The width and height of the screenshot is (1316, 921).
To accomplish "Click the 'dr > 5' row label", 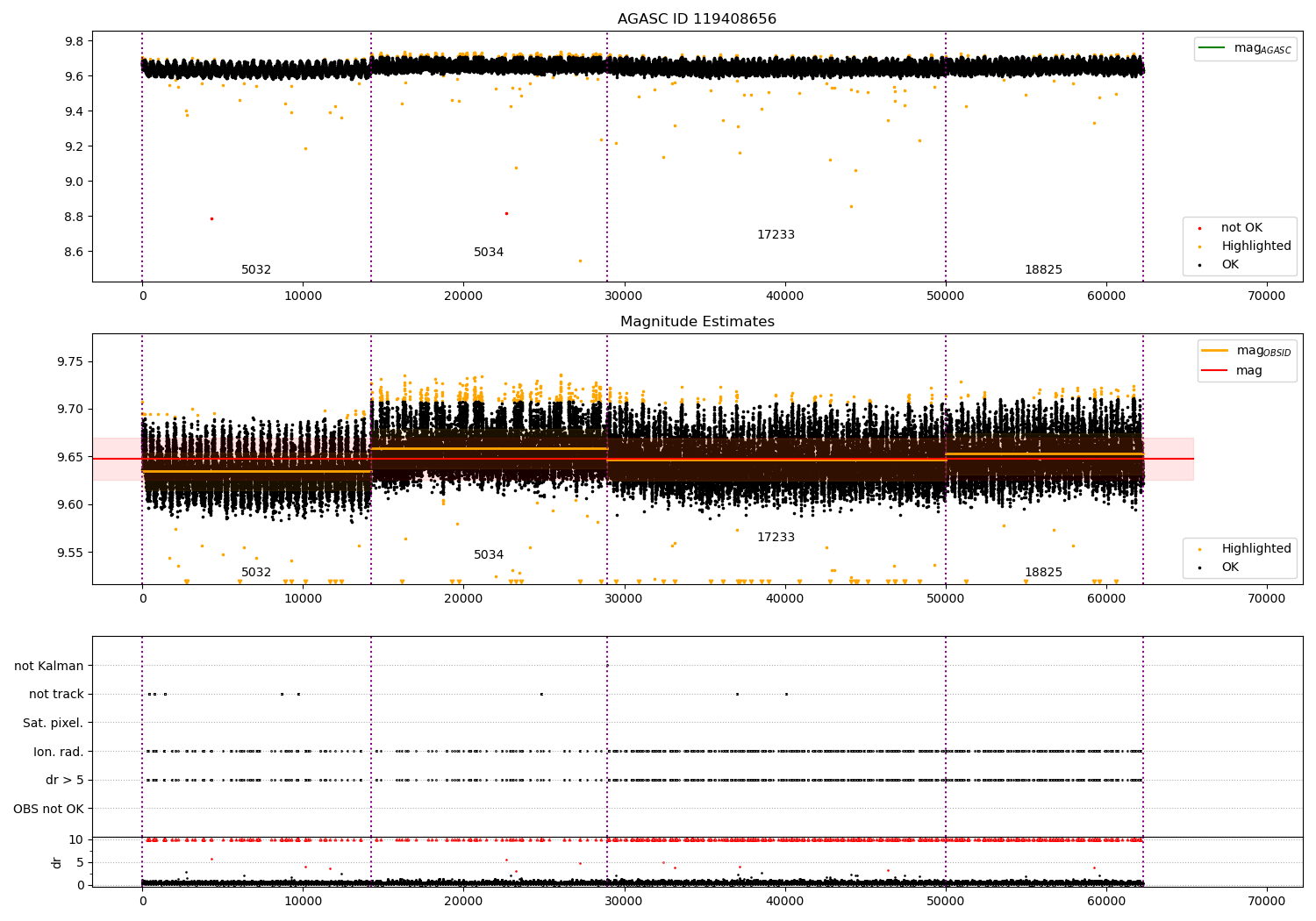I will [x=65, y=780].
